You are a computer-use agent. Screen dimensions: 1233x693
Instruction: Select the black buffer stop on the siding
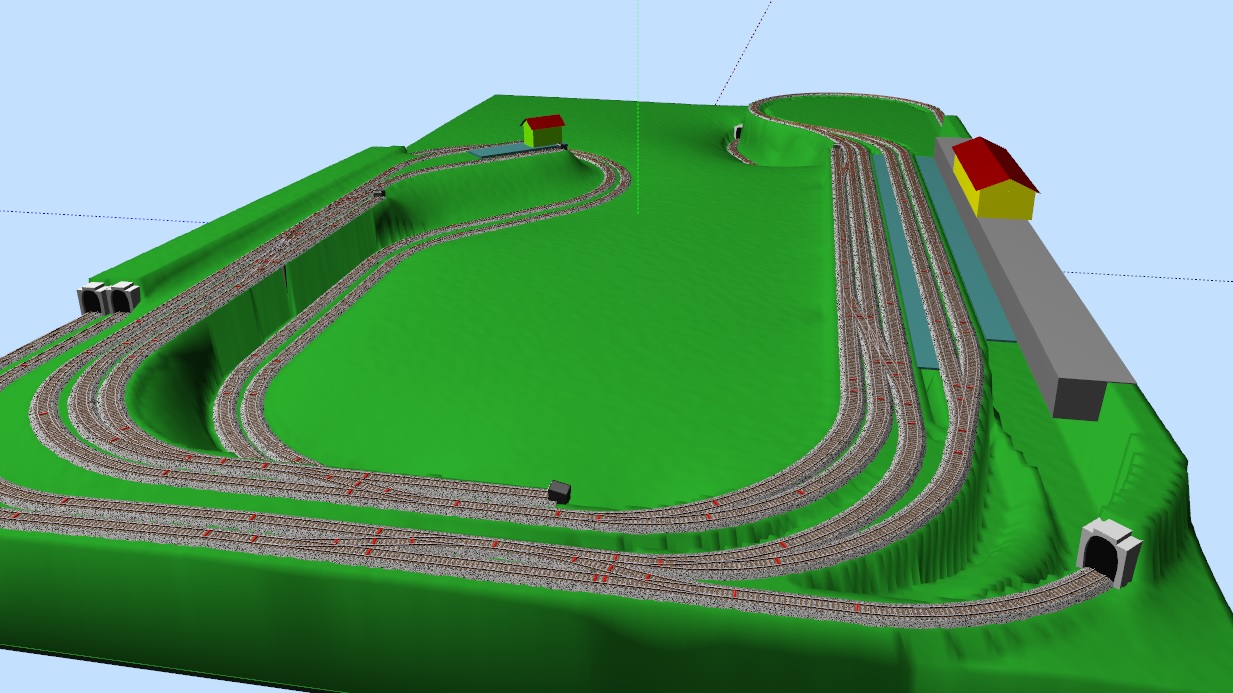(x=559, y=491)
